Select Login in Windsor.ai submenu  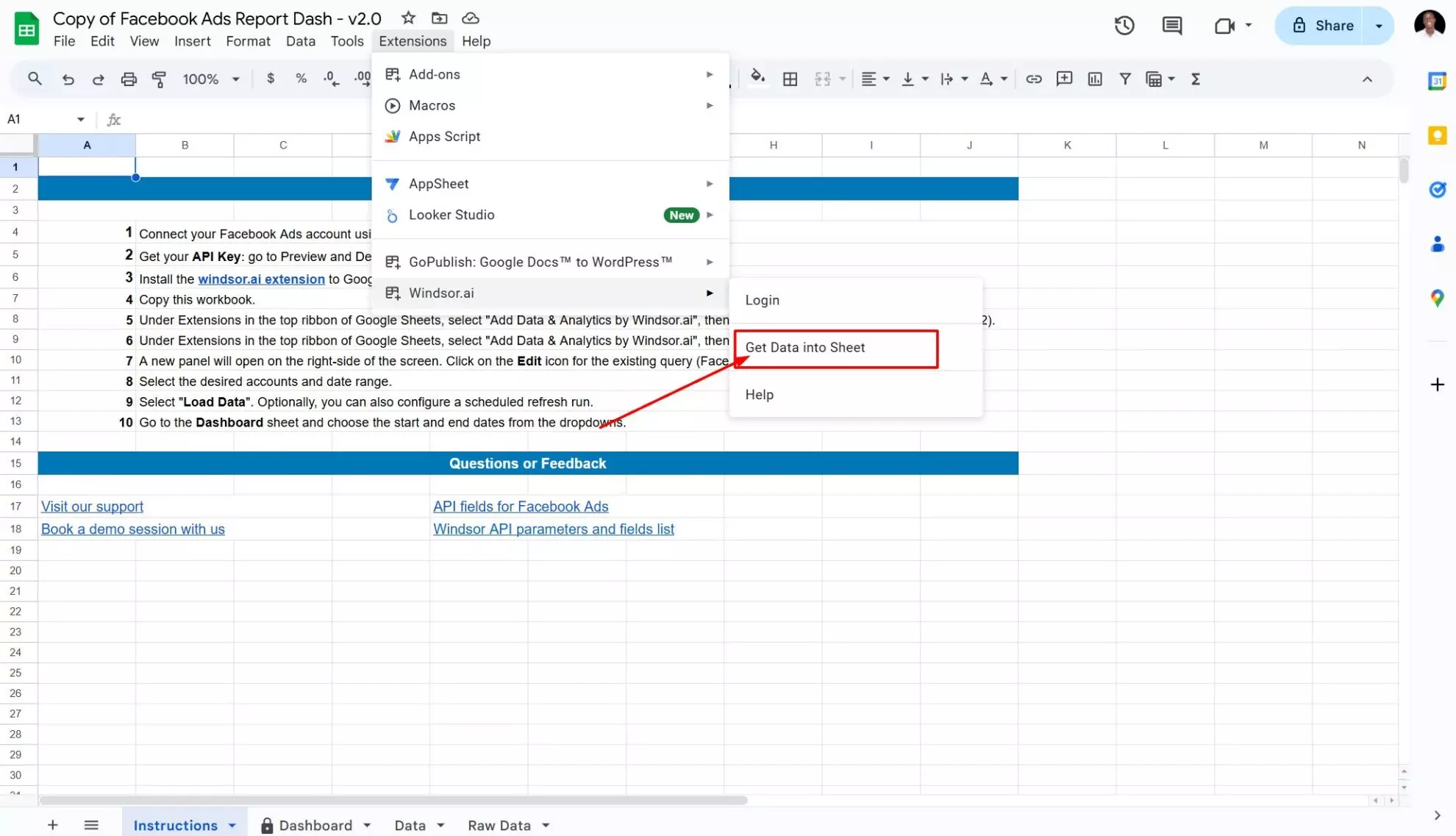(855, 300)
